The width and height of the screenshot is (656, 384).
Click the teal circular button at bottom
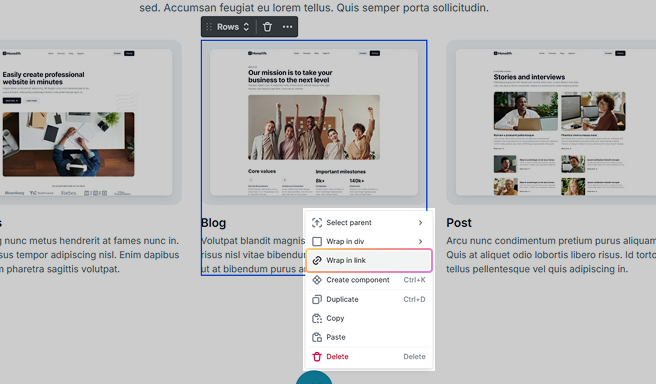(314, 378)
